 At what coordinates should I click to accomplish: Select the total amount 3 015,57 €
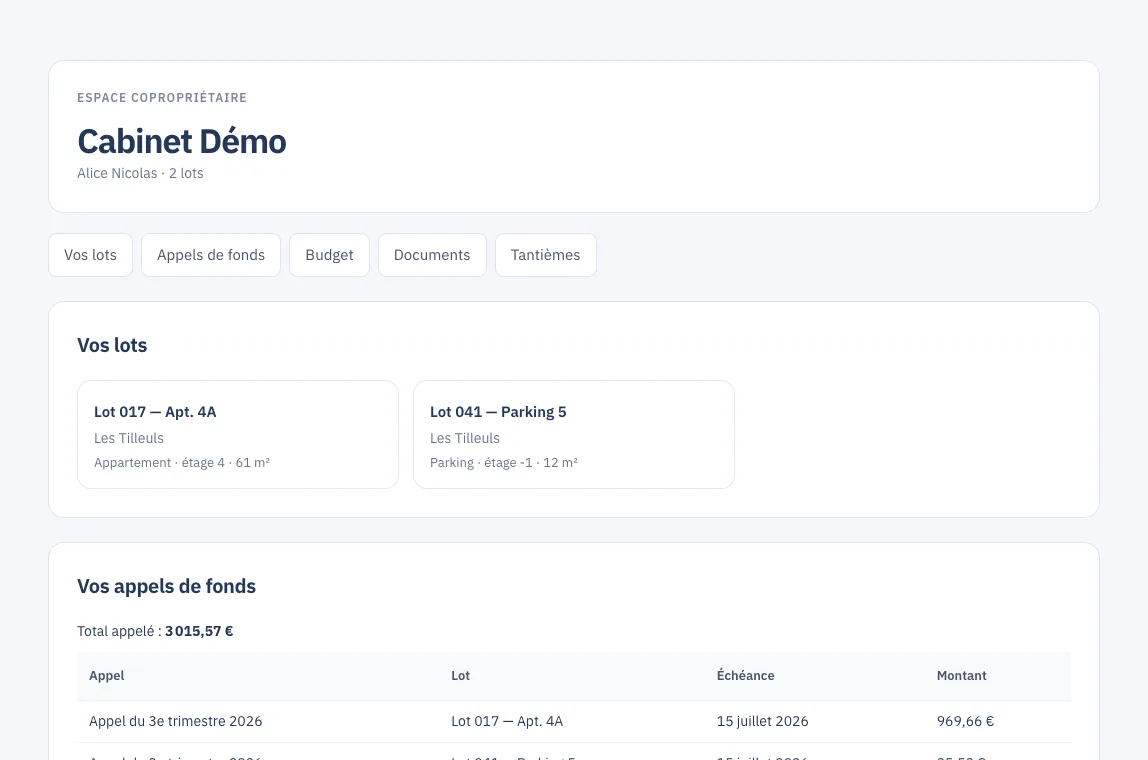pyautogui.click(x=199, y=631)
